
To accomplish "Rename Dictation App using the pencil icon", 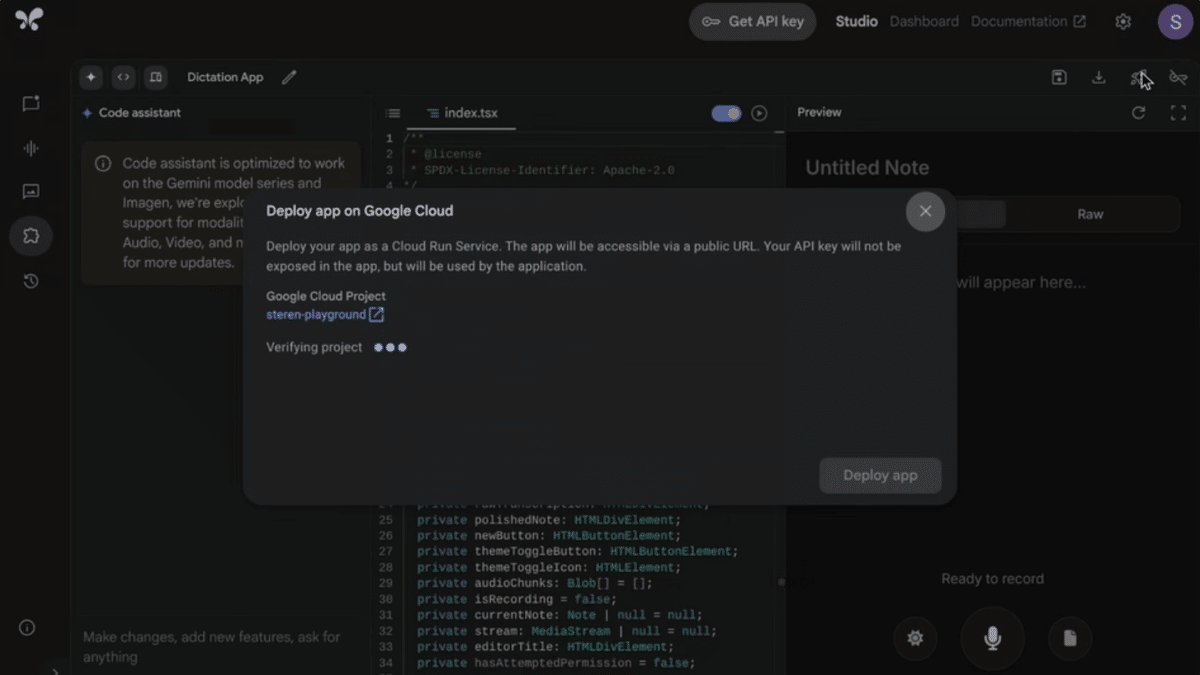I will (289, 77).
